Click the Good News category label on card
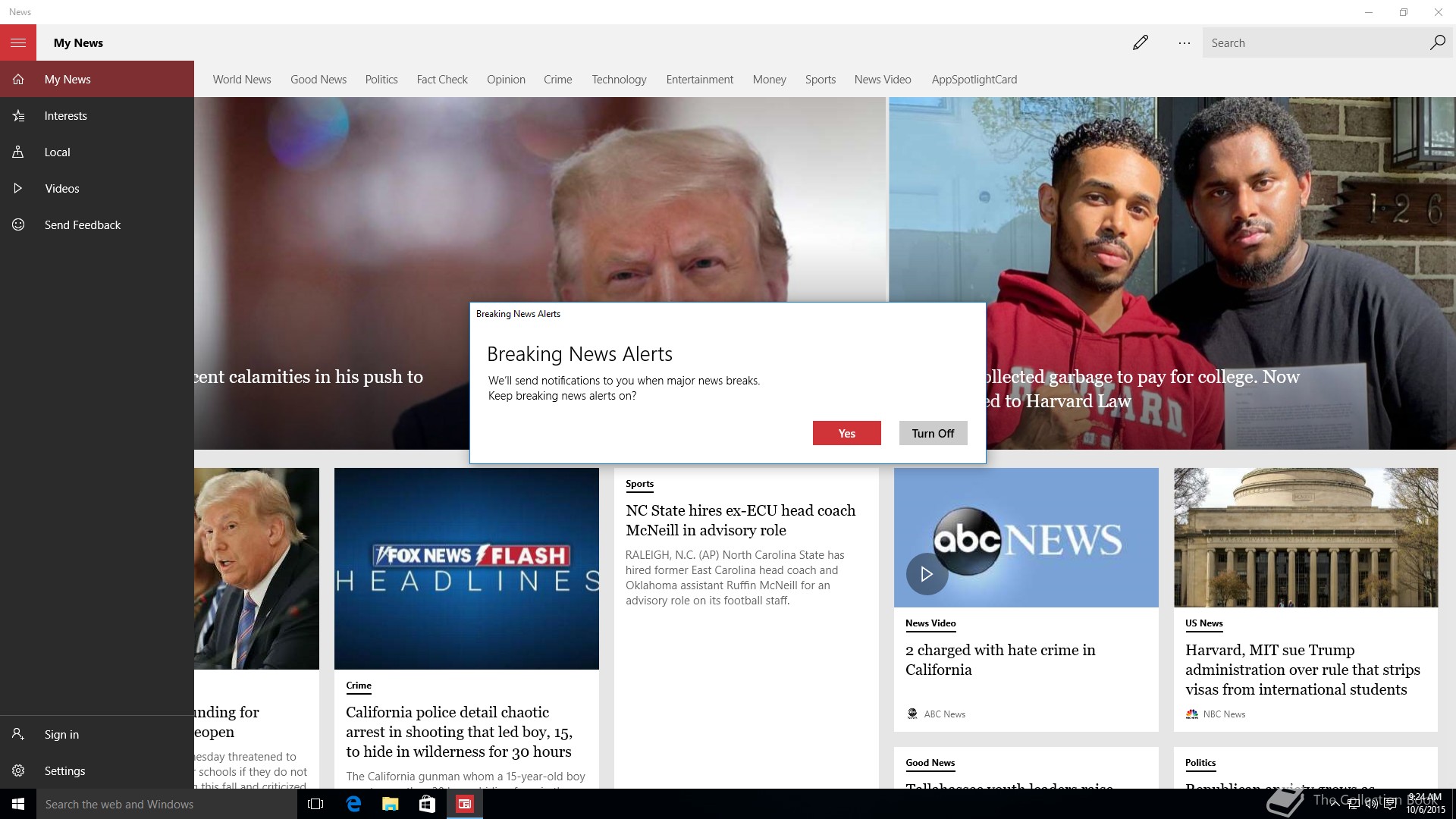Screen dimensions: 1456x819 [x=930, y=763]
